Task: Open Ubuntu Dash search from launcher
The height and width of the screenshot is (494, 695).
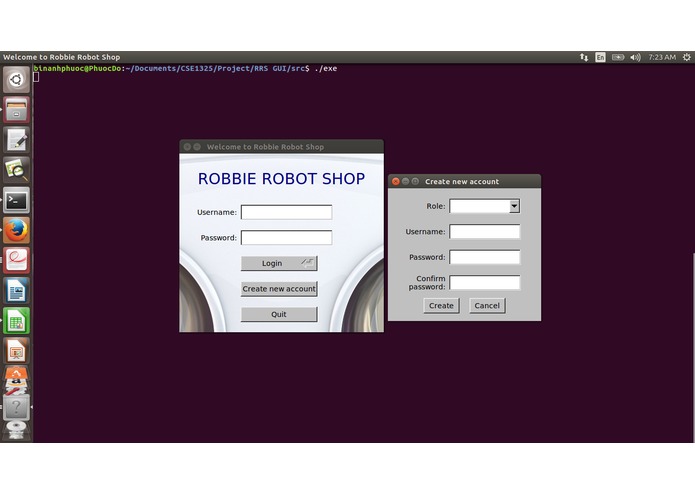Action: pos(16,80)
